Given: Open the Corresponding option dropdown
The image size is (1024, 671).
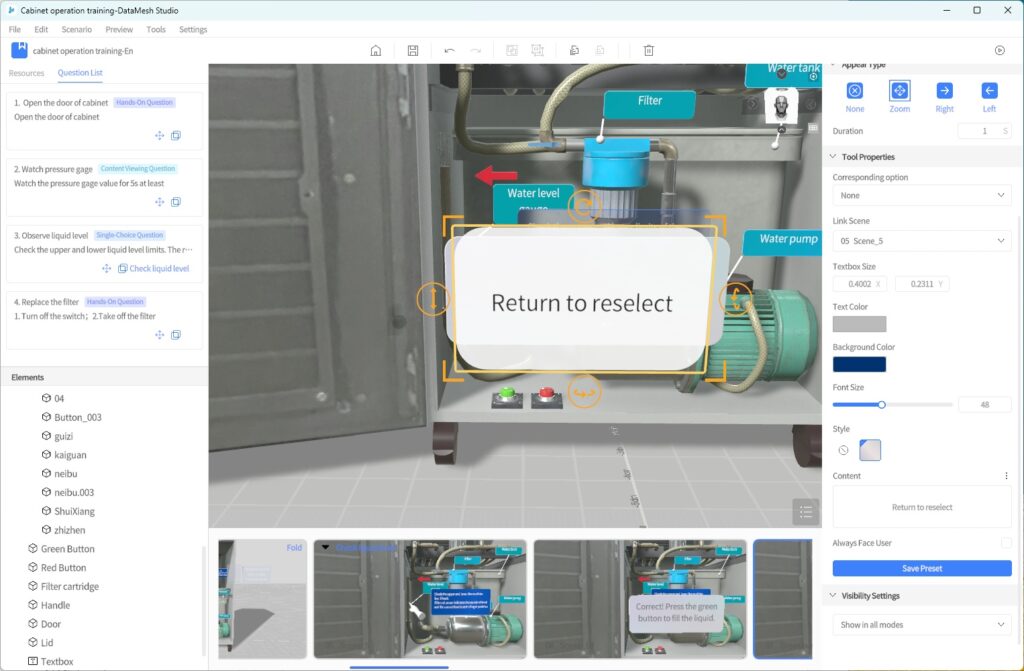Looking at the screenshot, I should pos(921,196).
